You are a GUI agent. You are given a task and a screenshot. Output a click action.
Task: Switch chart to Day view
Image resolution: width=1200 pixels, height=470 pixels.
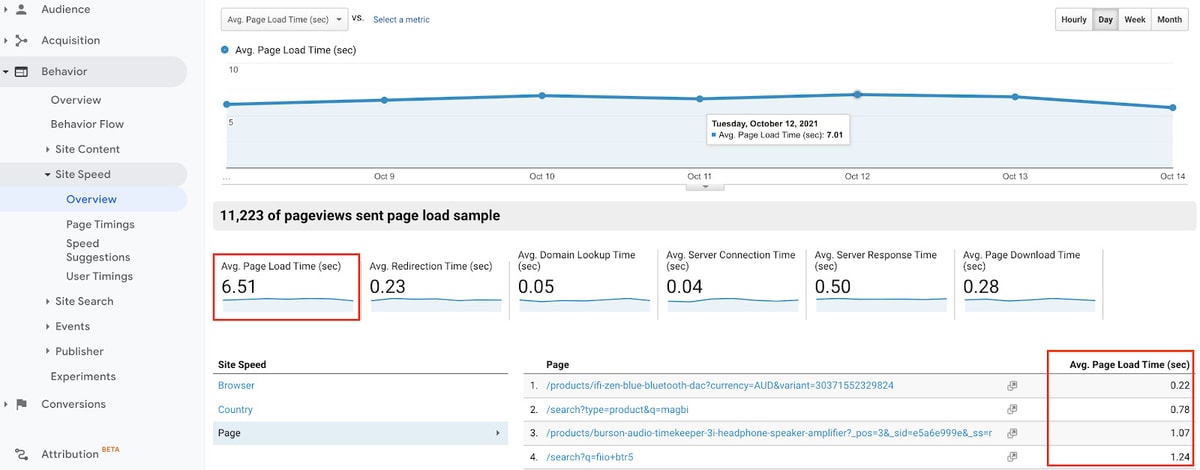click(1105, 19)
